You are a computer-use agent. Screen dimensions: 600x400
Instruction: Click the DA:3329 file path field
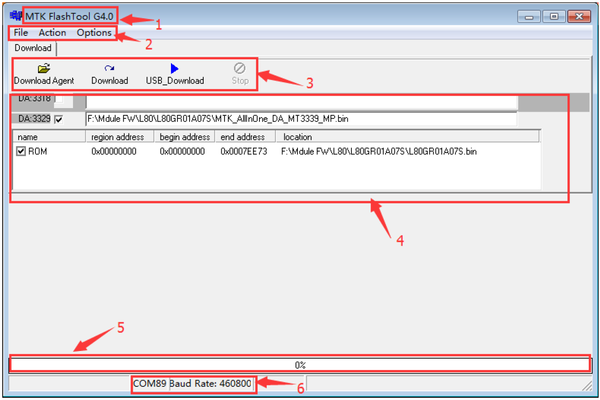(x=301, y=119)
